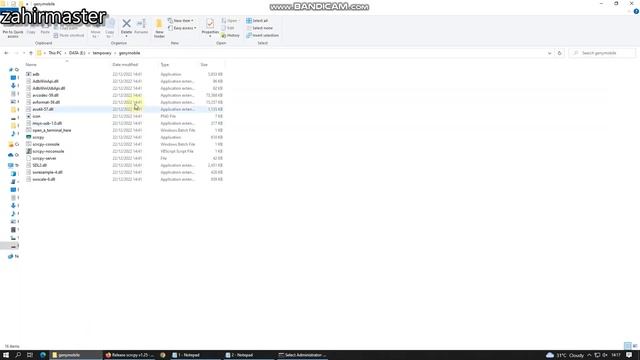This screenshot has height=360, width=640.
Task: Select the AdbWinApi.dll file
Action: (45, 81)
